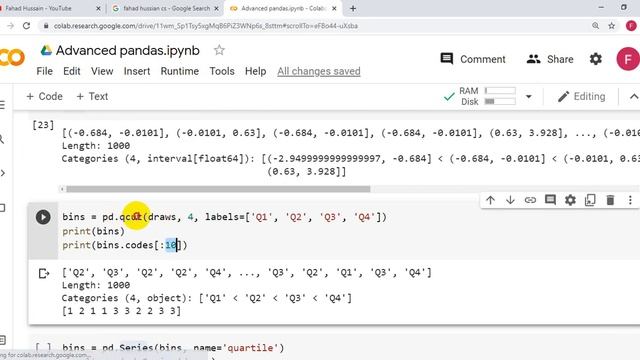Click the RAM usage bar
Viewport: 640px width, 360px height.
[500, 91]
